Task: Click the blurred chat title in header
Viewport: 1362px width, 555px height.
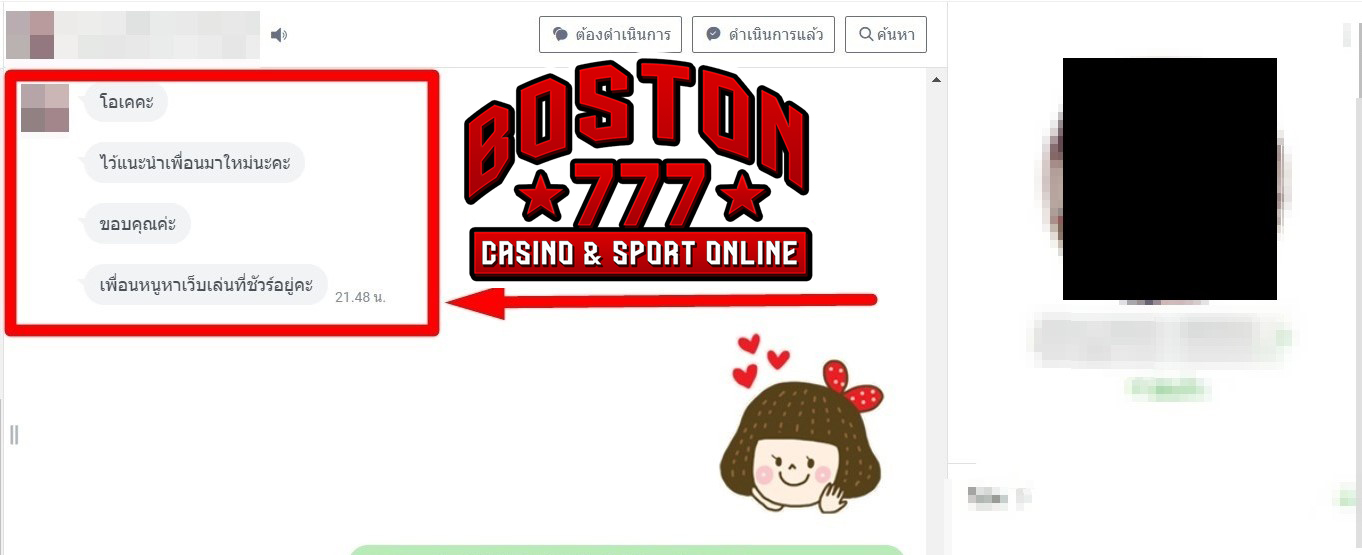Action: 133,35
